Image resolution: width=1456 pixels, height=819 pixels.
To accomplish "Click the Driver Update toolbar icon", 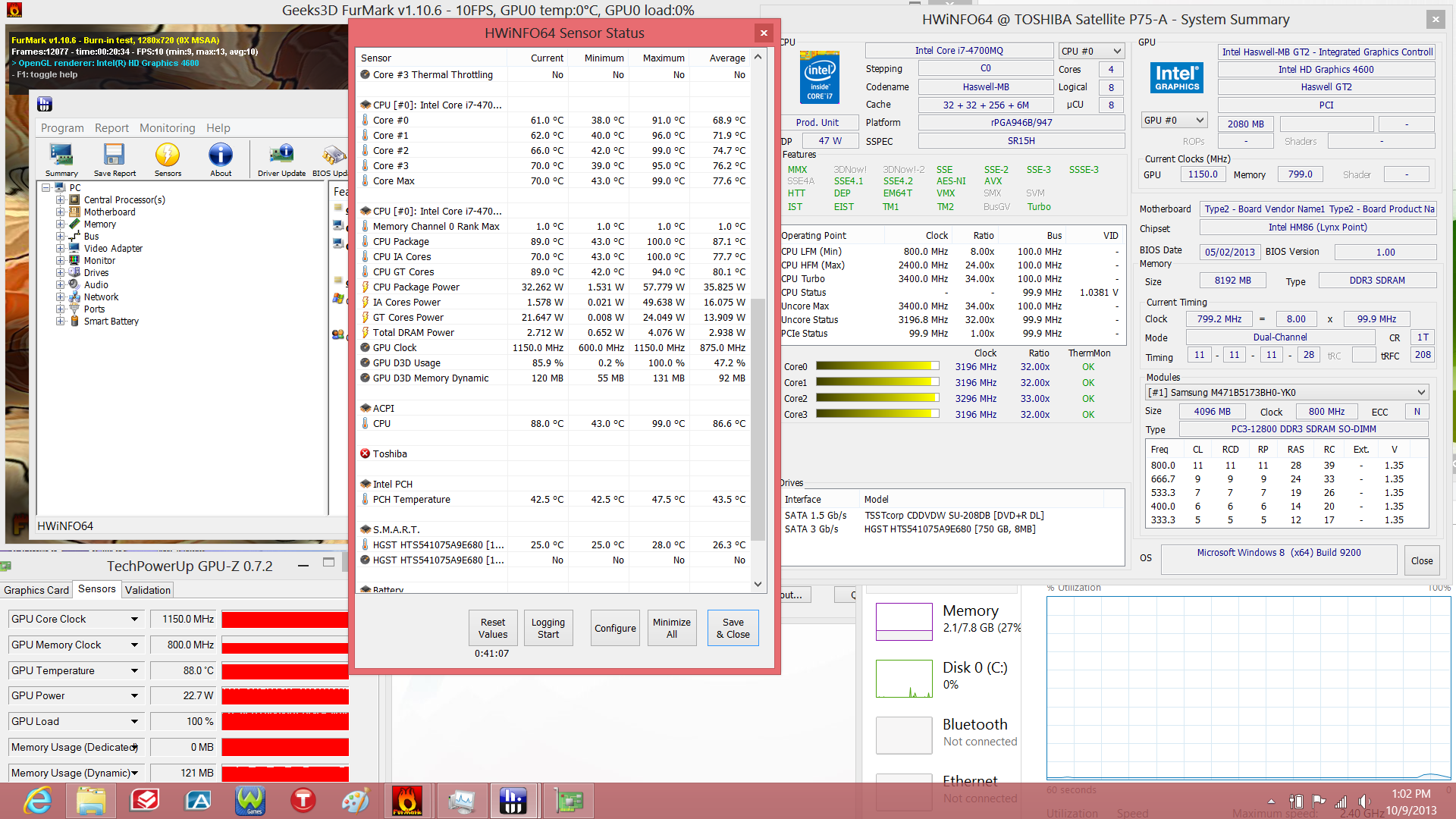I will (281, 160).
